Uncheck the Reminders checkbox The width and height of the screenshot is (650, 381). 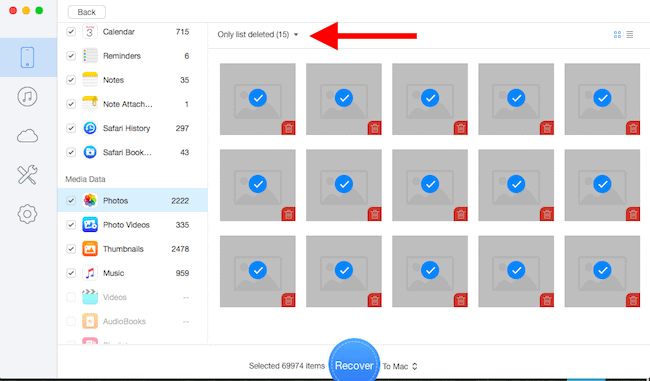coord(71,56)
